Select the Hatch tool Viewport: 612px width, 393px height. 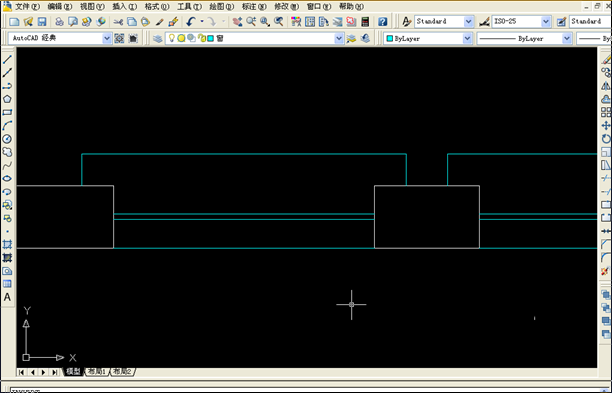7,245
